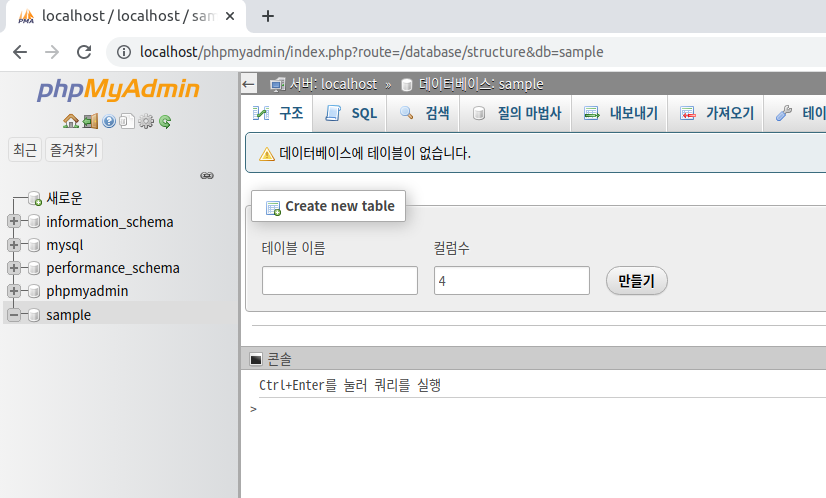This screenshot has width=826, height=498.
Task: Click the browser address bar URL
Action: point(371,52)
